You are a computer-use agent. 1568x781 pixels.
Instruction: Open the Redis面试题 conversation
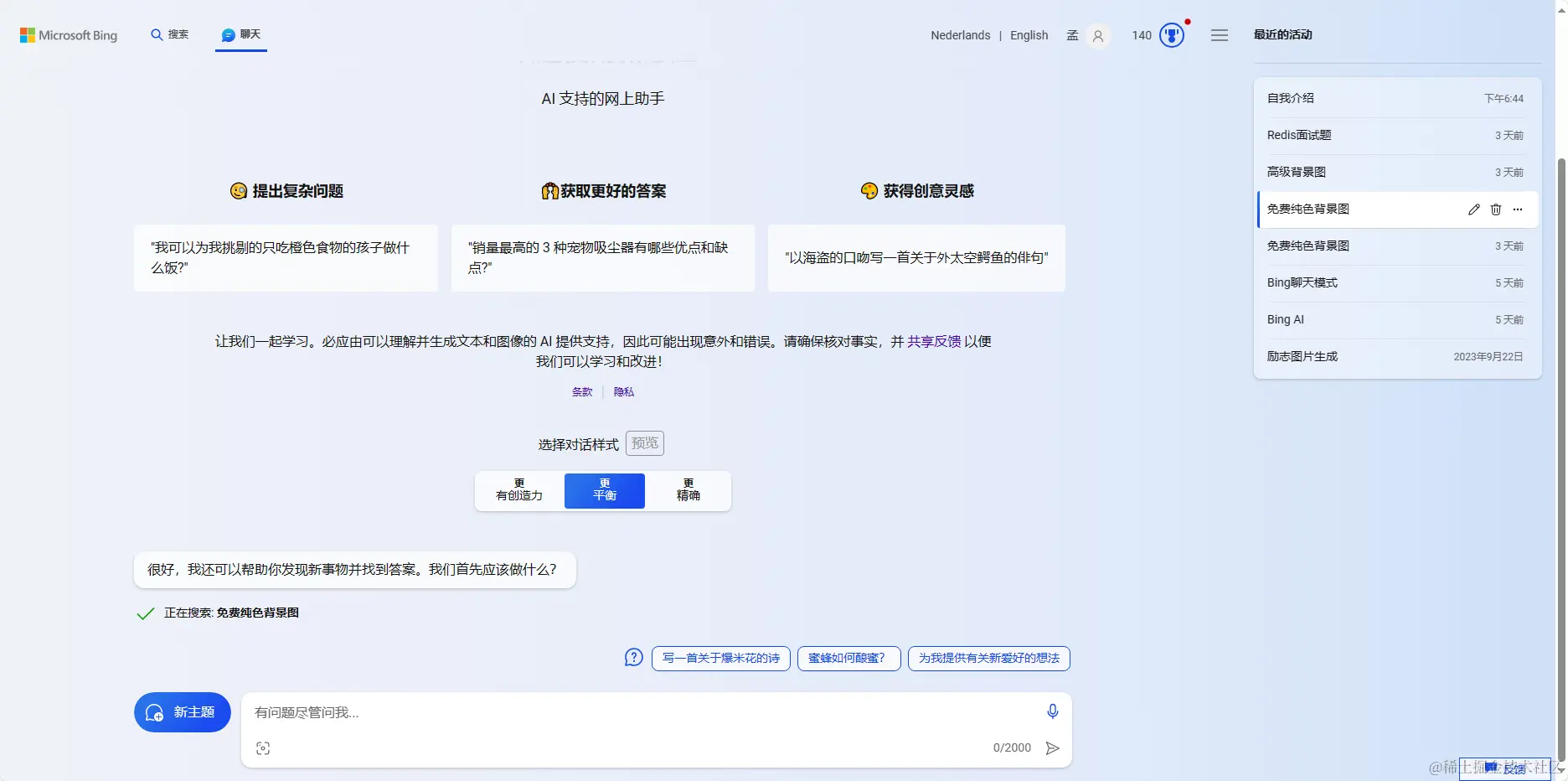[1396, 135]
